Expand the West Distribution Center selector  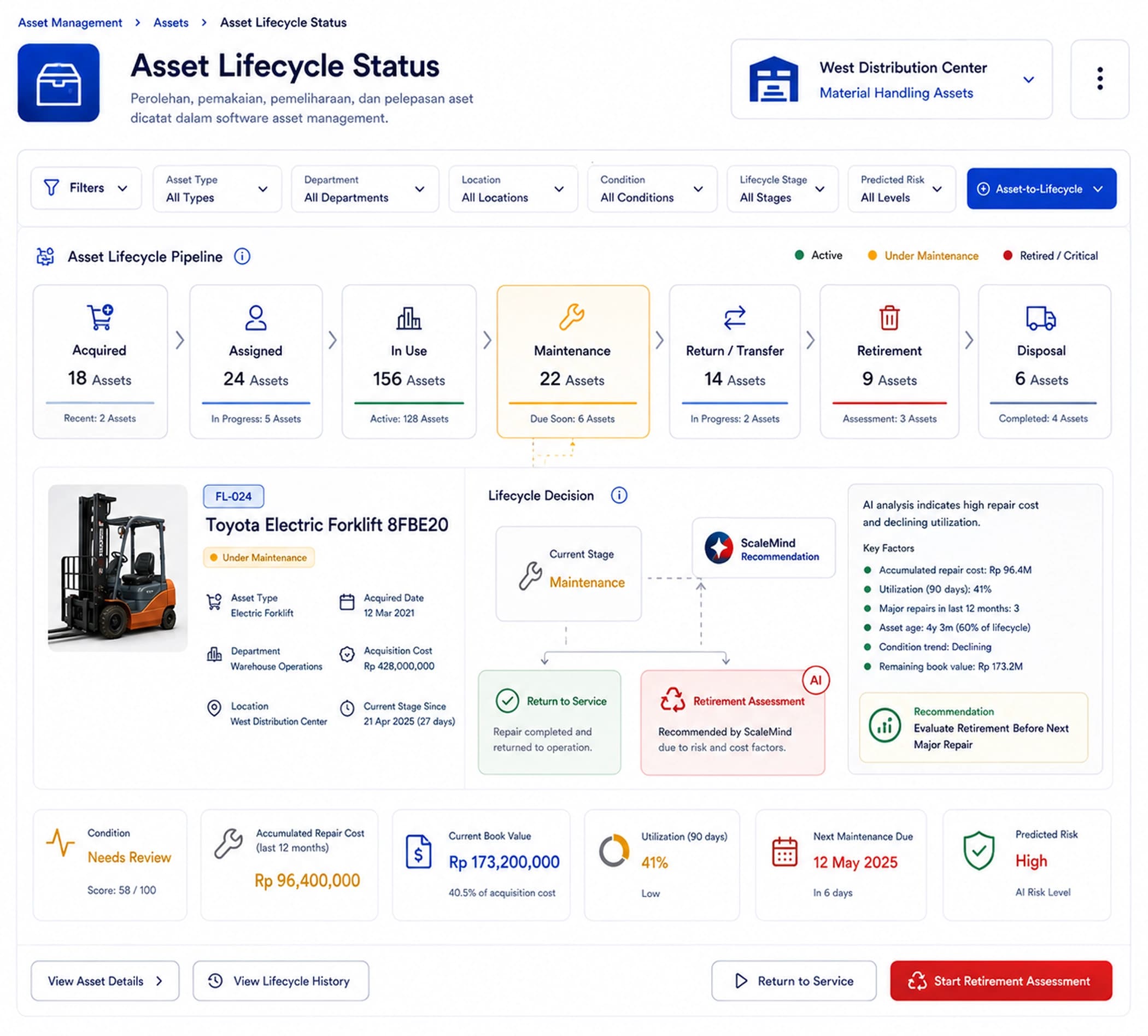point(891,79)
